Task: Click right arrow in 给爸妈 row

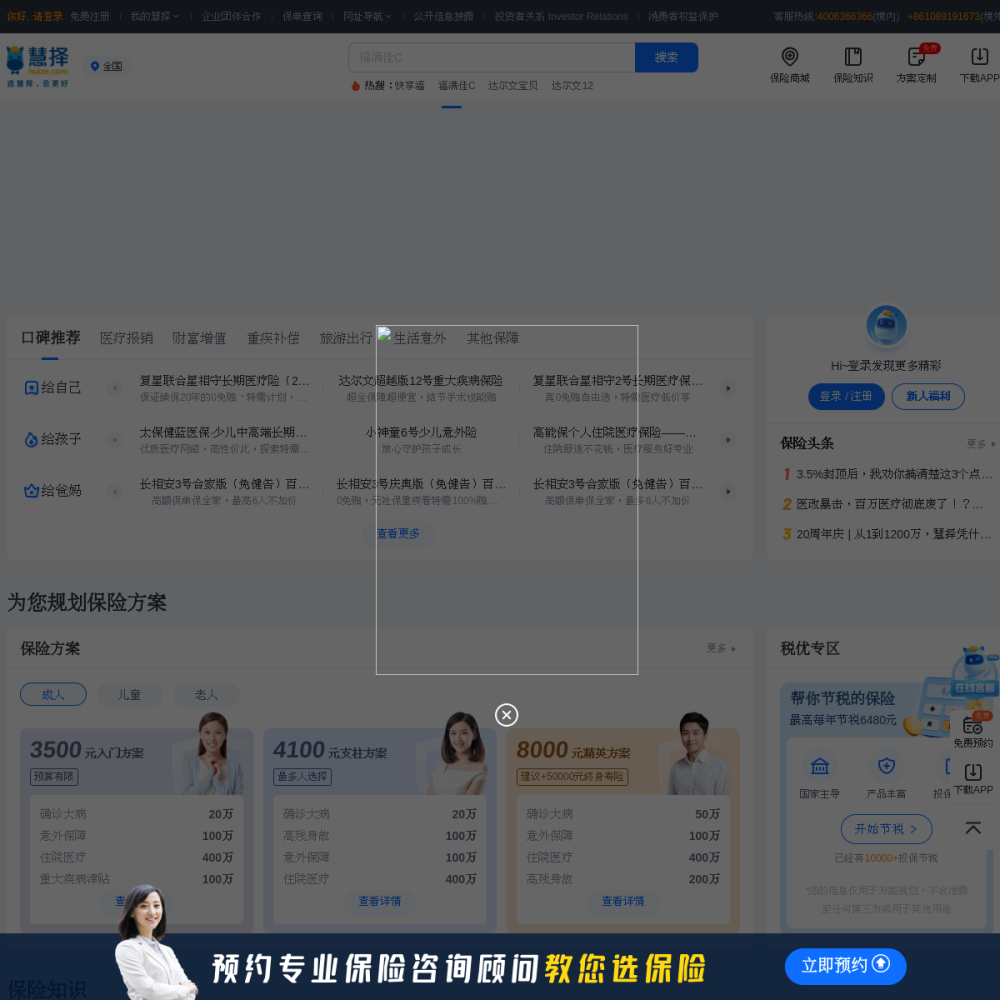Action: 728,491
